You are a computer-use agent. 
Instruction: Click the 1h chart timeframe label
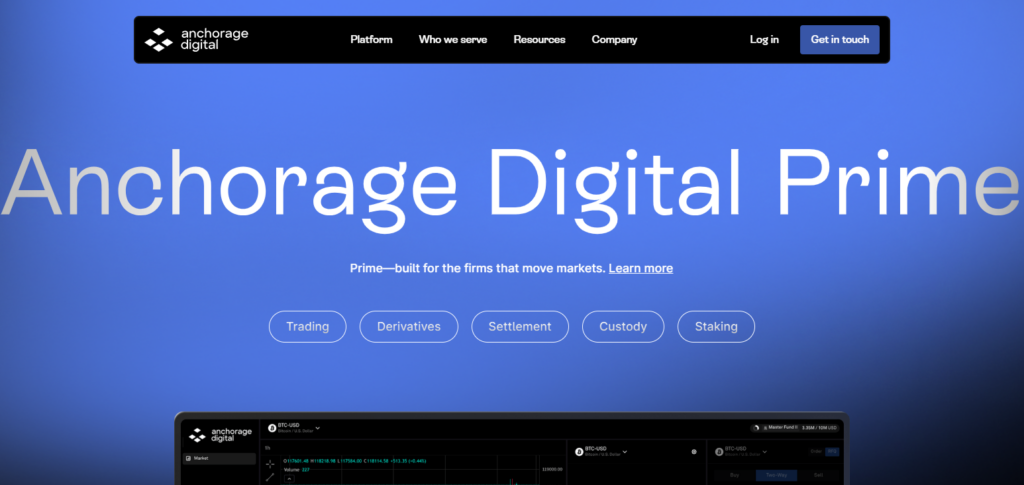[x=267, y=448]
